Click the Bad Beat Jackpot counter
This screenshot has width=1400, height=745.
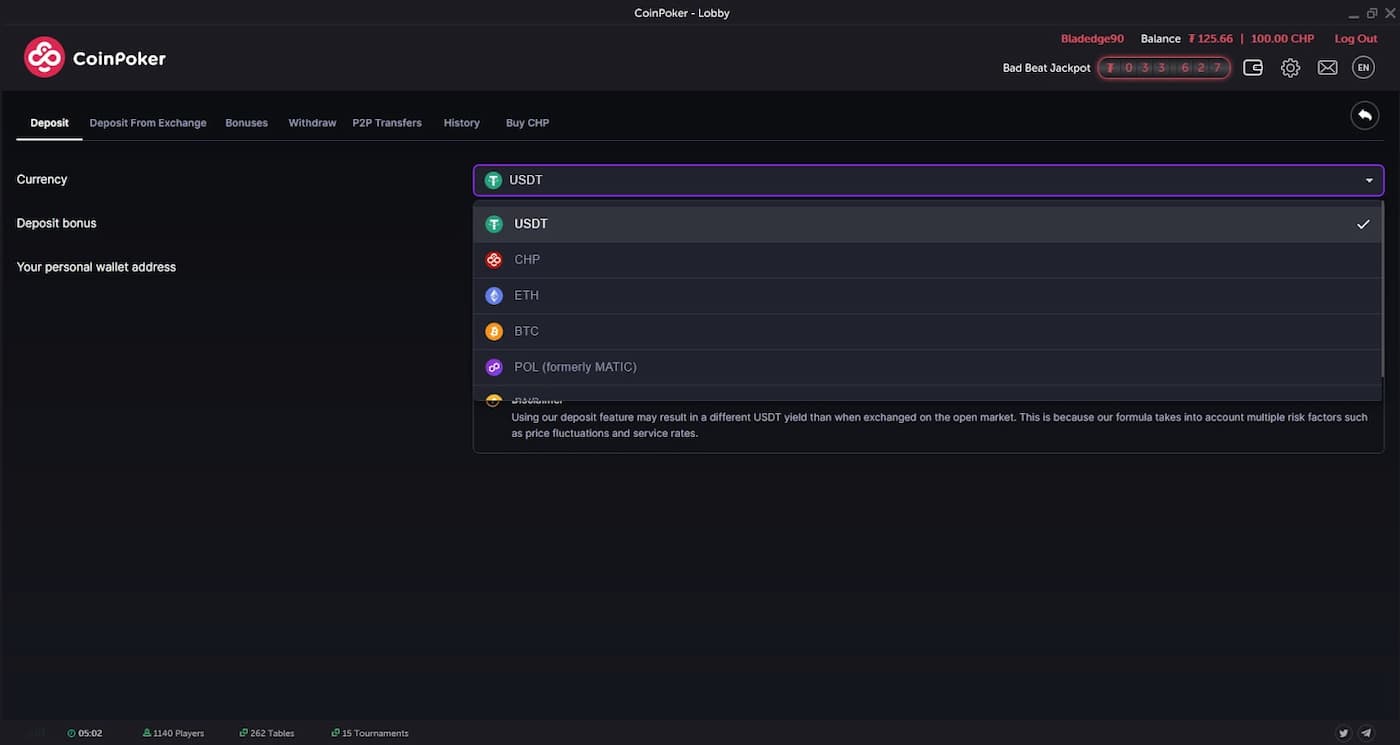[1164, 68]
